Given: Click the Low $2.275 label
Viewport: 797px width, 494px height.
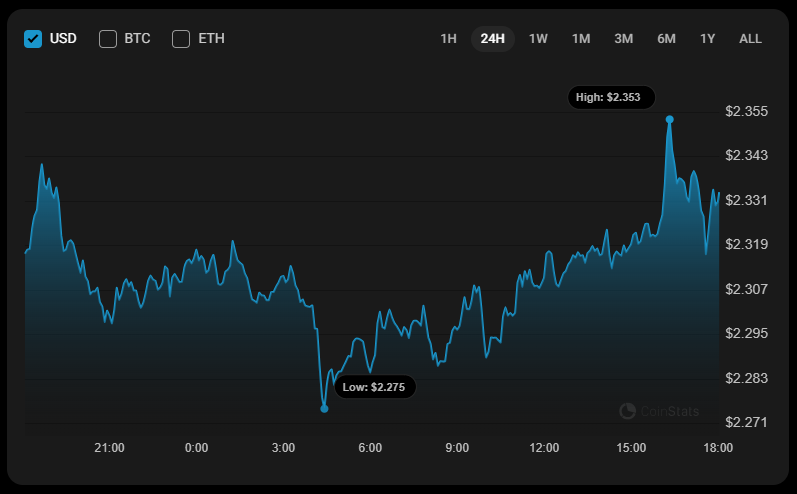Looking at the screenshot, I should [x=375, y=387].
